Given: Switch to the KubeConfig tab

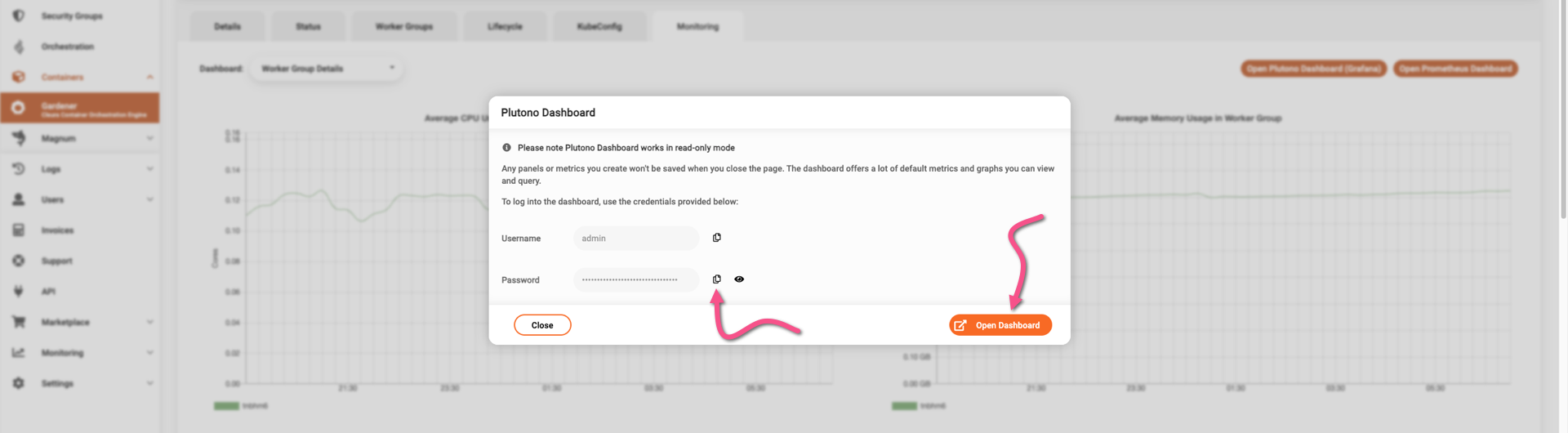Looking at the screenshot, I should pos(599,27).
